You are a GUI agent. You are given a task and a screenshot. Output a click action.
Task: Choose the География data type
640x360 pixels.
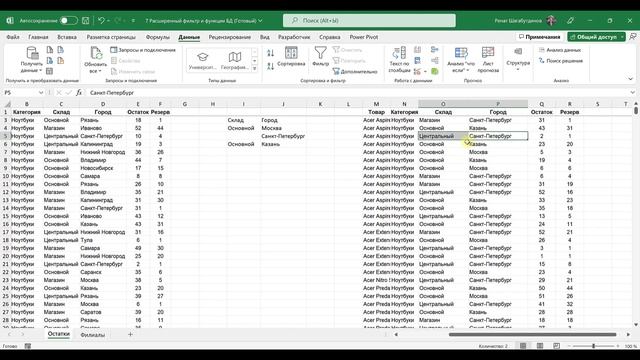point(235,60)
